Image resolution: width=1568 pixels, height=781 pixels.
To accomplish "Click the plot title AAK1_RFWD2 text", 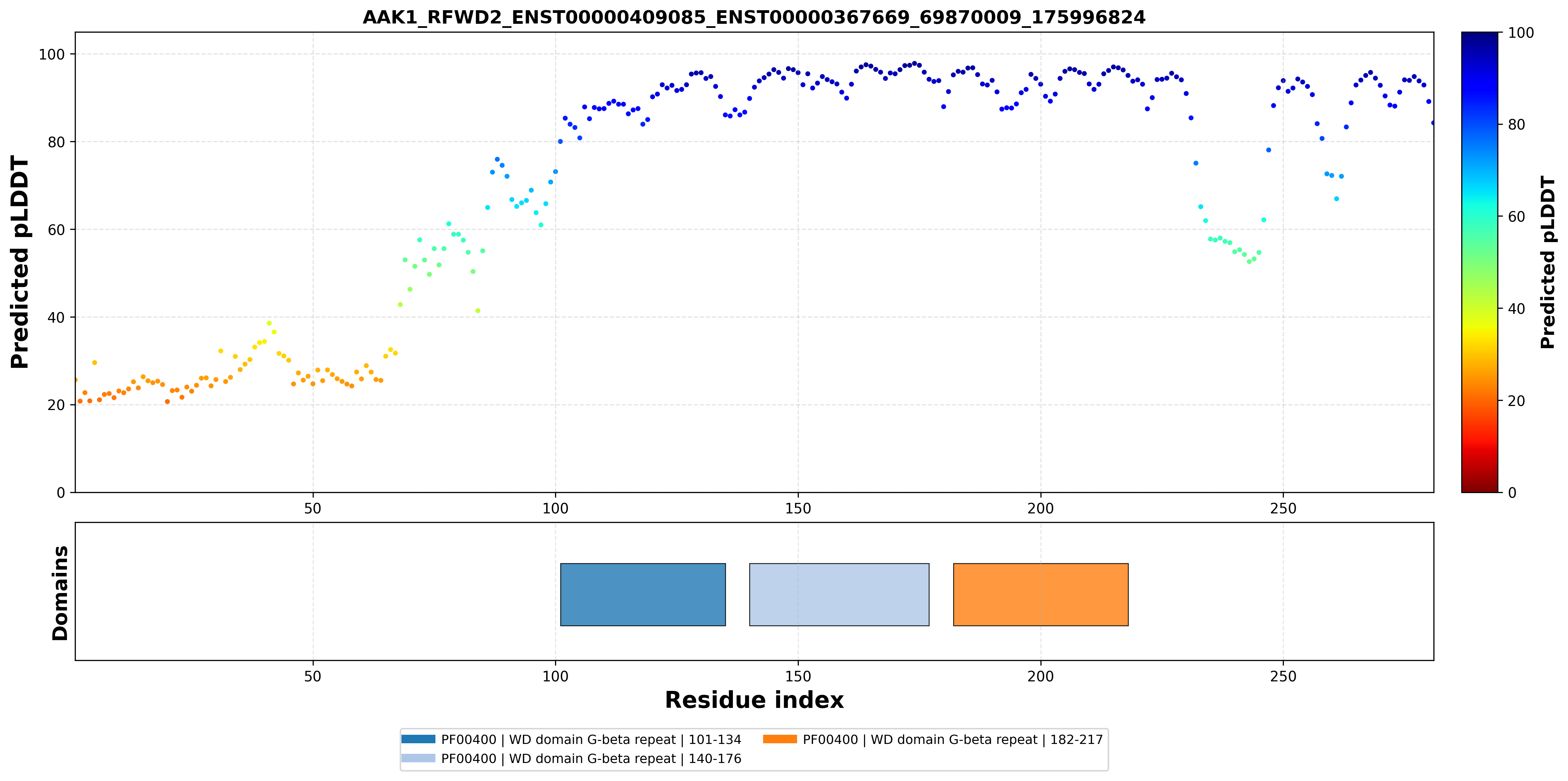I will click(x=754, y=17).
